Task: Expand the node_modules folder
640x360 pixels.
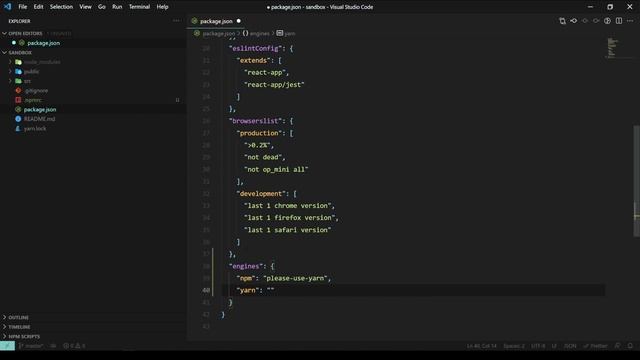Action: click(x=10, y=62)
